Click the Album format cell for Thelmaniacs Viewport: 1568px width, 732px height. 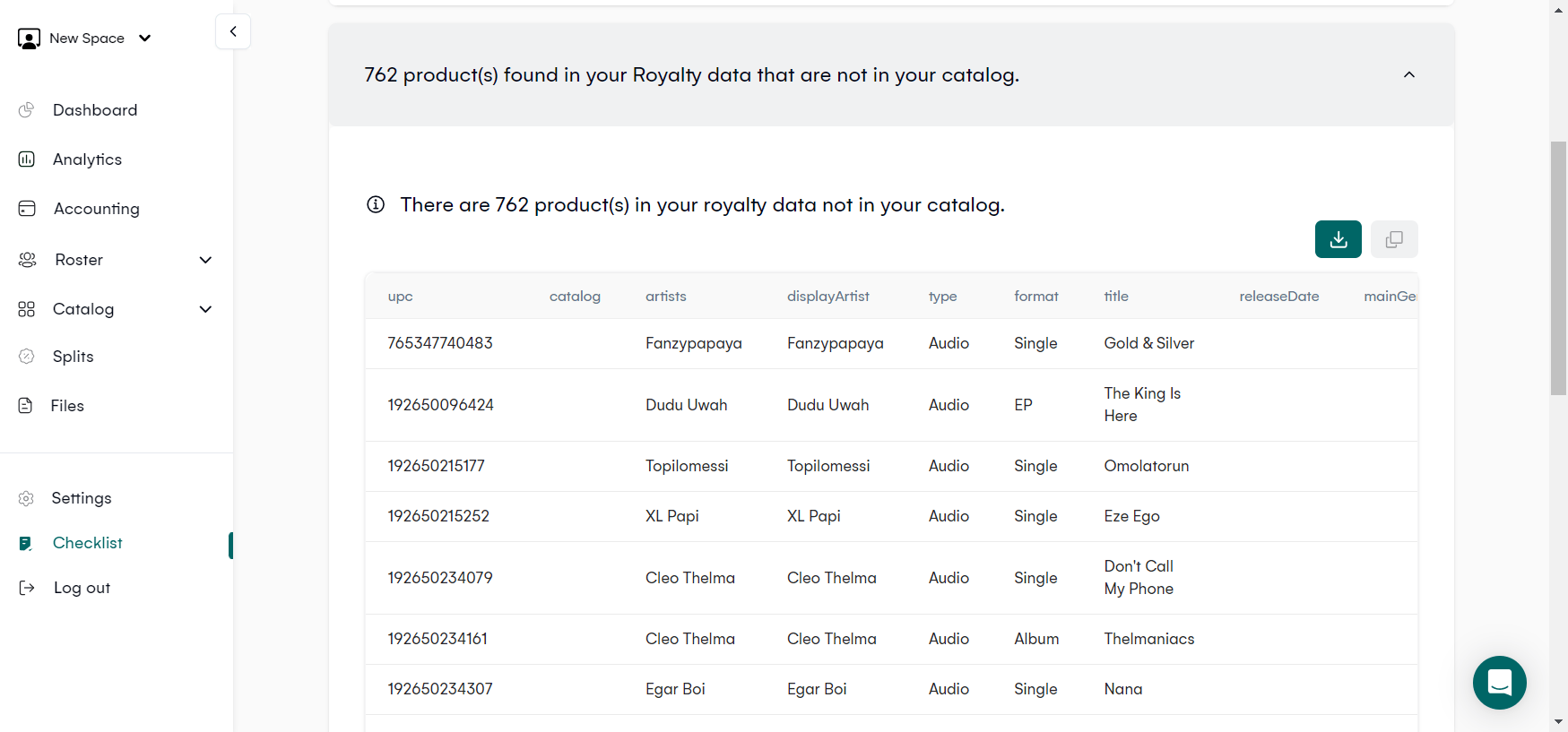point(1036,639)
